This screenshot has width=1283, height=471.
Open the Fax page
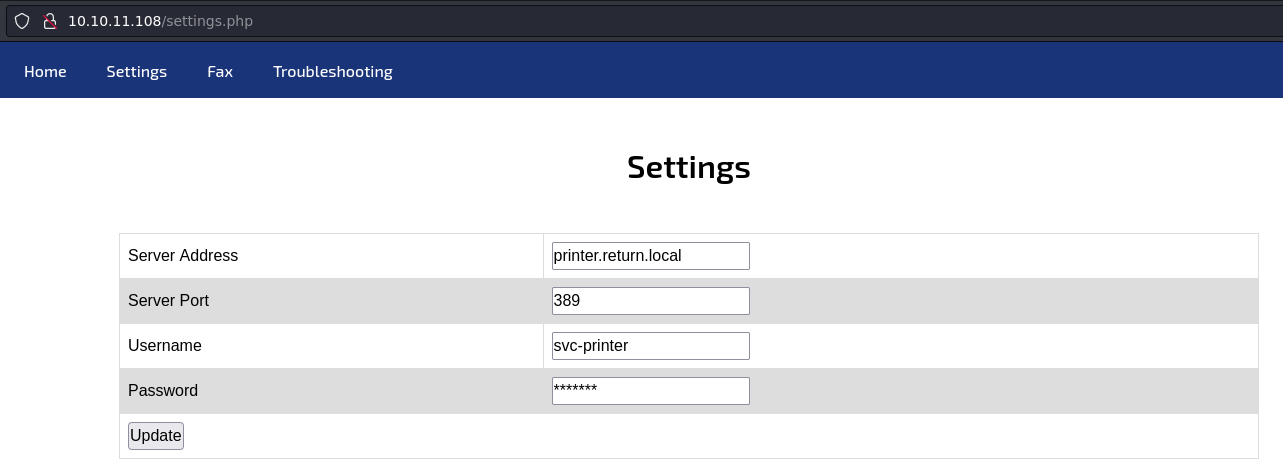pos(220,72)
